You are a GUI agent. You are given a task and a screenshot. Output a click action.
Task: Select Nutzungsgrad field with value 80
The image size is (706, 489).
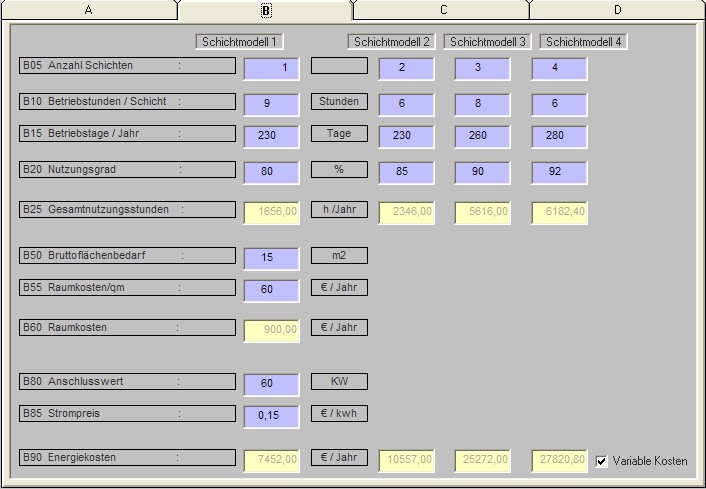[x=272, y=172]
